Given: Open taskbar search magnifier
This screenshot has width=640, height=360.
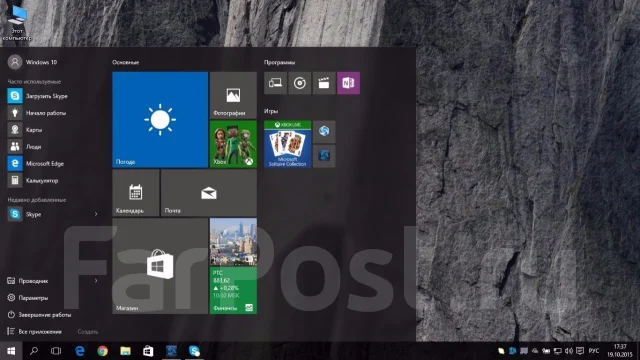Looking at the screenshot, I should coord(34,351).
